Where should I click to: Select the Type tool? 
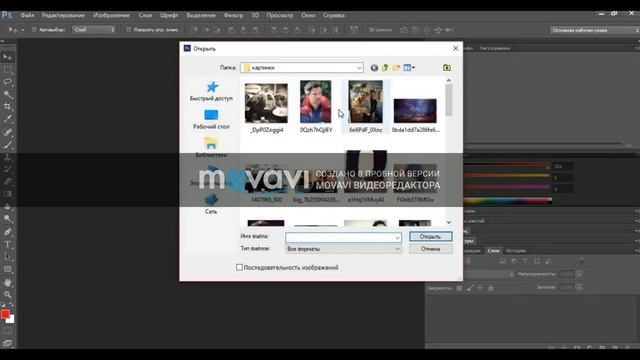pyautogui.click(x=8, y=244)
